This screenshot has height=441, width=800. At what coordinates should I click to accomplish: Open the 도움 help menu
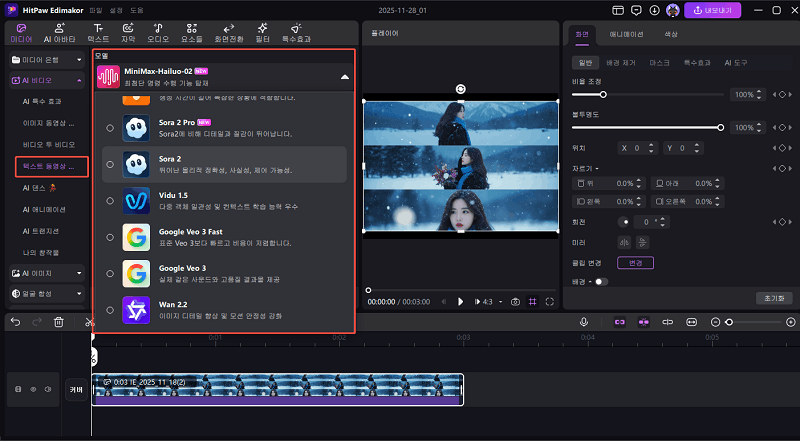136,10
